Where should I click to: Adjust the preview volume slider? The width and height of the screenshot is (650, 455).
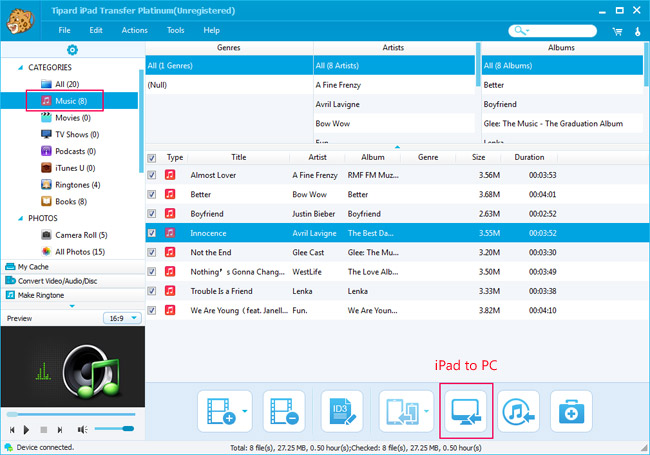(114, 429)
